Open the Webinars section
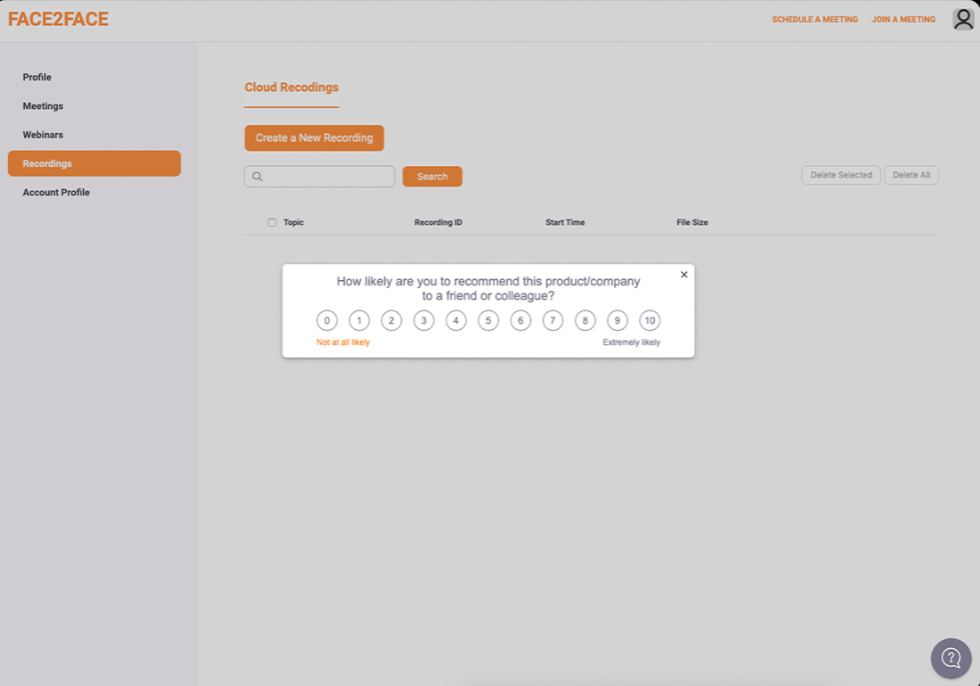The width and height of the screenshot is (980, 686). [43, 134]
